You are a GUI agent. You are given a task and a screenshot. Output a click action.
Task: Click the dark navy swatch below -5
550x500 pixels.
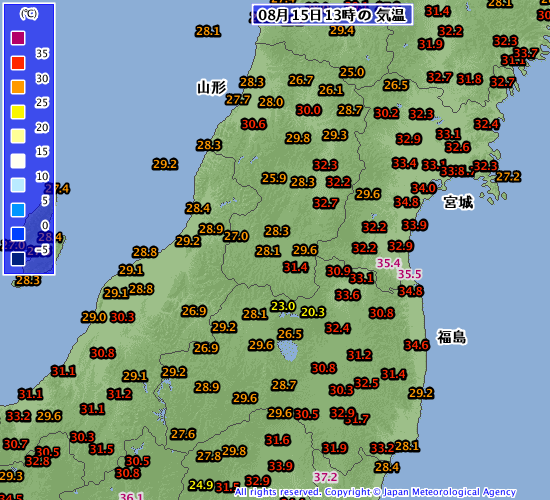pos(18,259)
